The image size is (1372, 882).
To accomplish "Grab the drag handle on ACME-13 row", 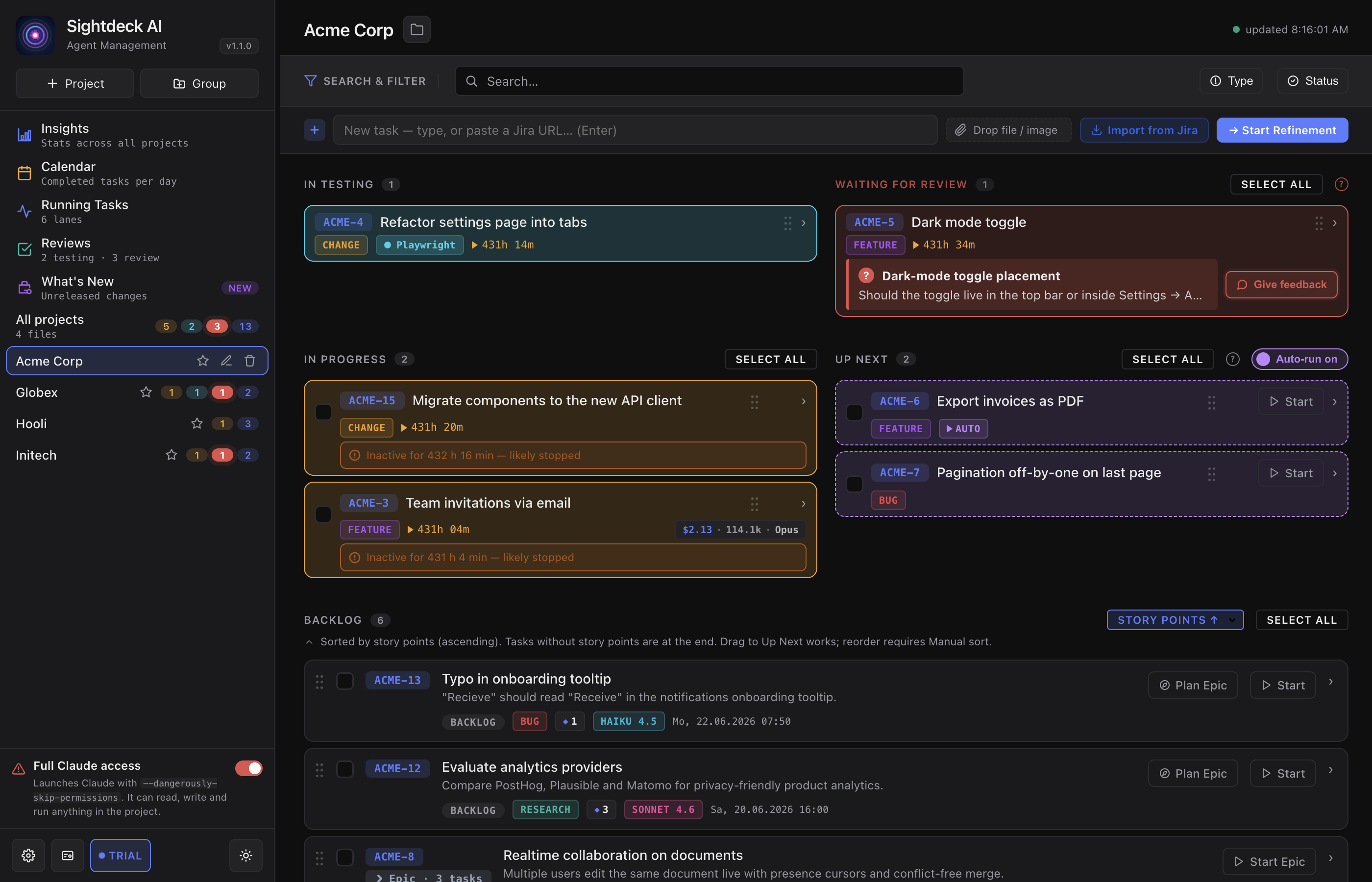I will [319, 682].
